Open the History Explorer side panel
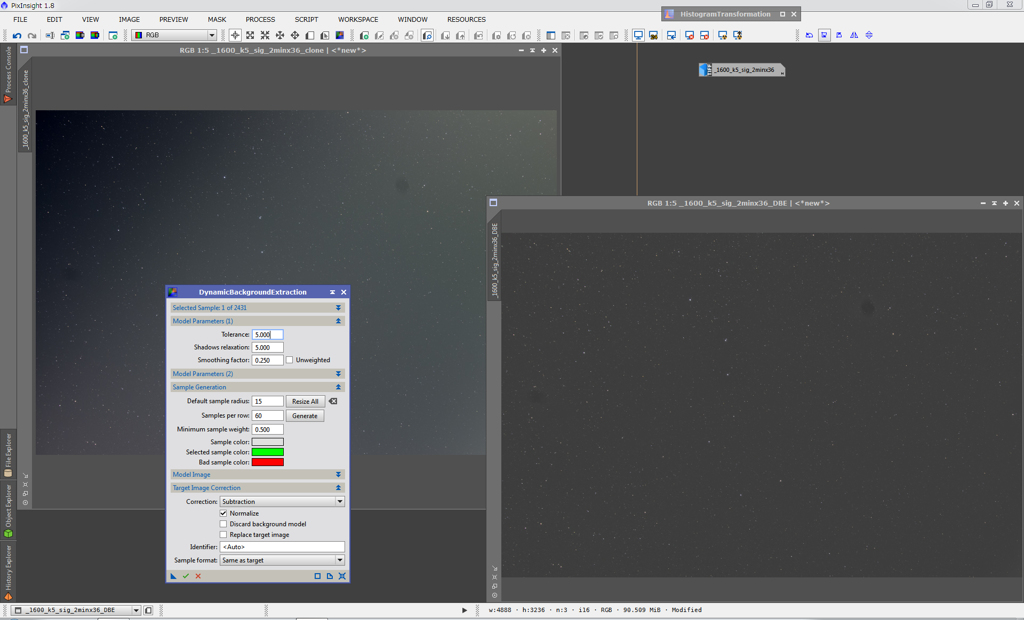 pos(8,573)
